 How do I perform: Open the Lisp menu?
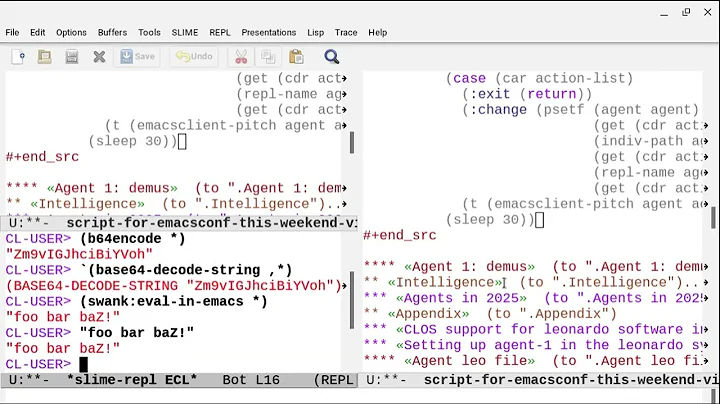[315, 33]
